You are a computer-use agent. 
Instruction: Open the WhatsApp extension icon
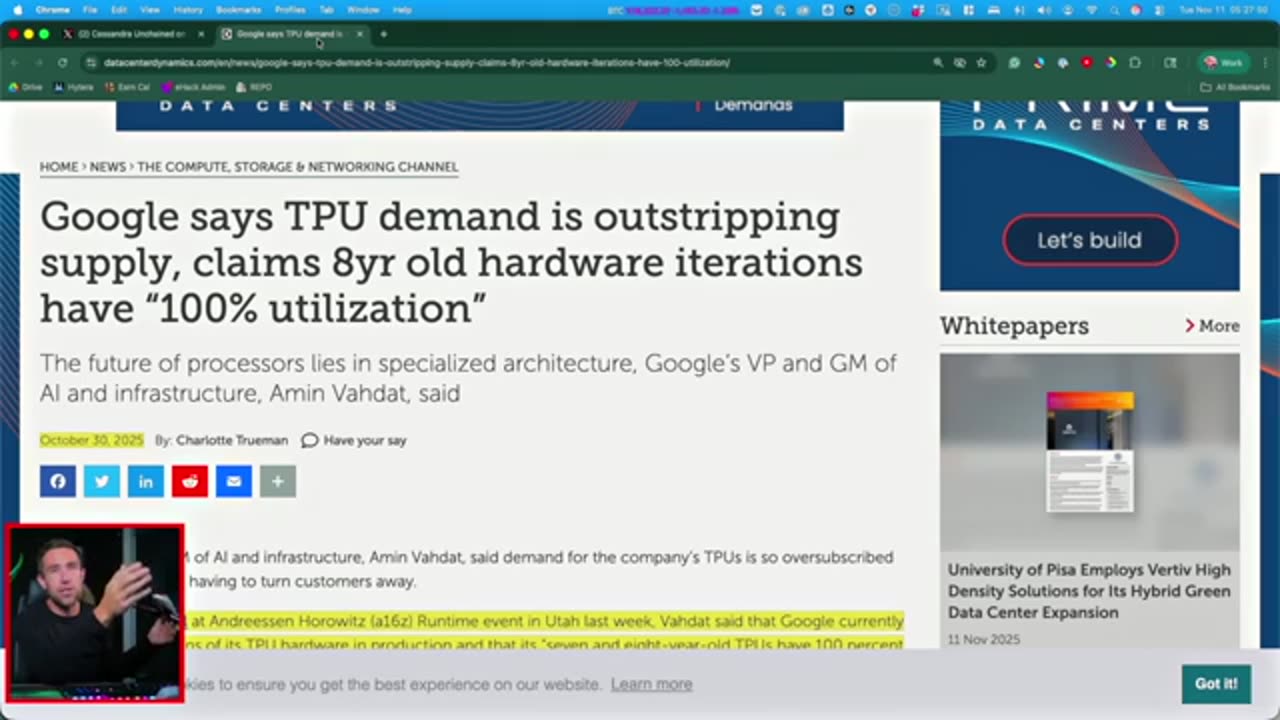1014,62
